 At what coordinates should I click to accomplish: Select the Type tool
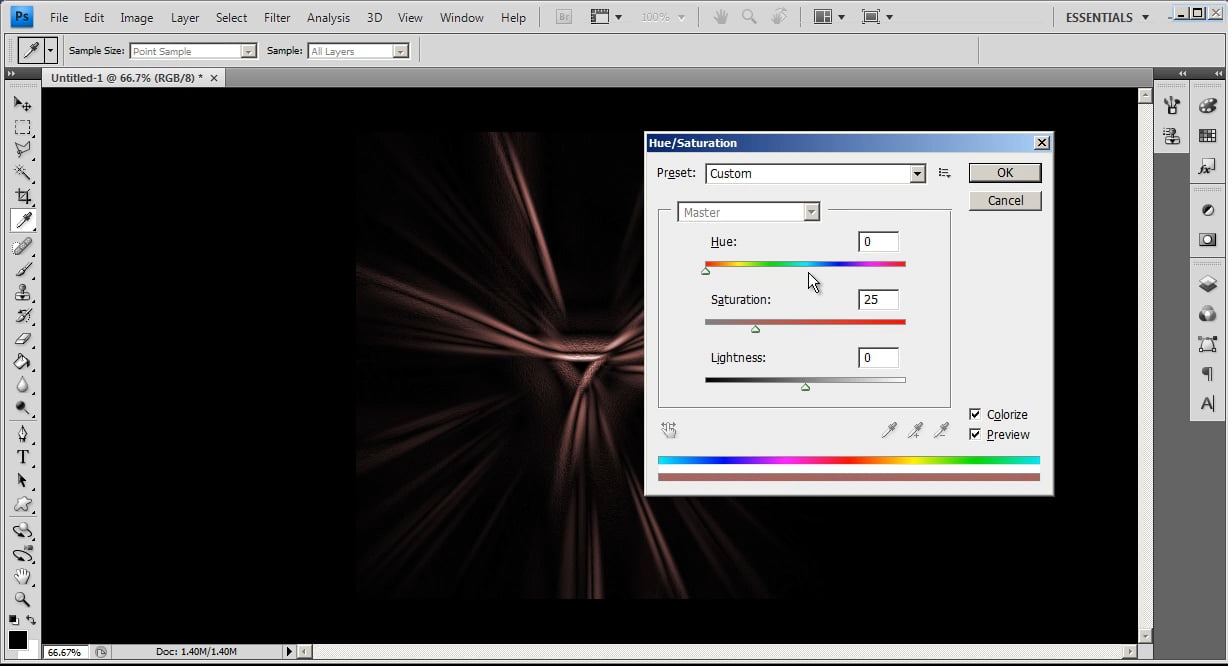(x=22, y=457)
